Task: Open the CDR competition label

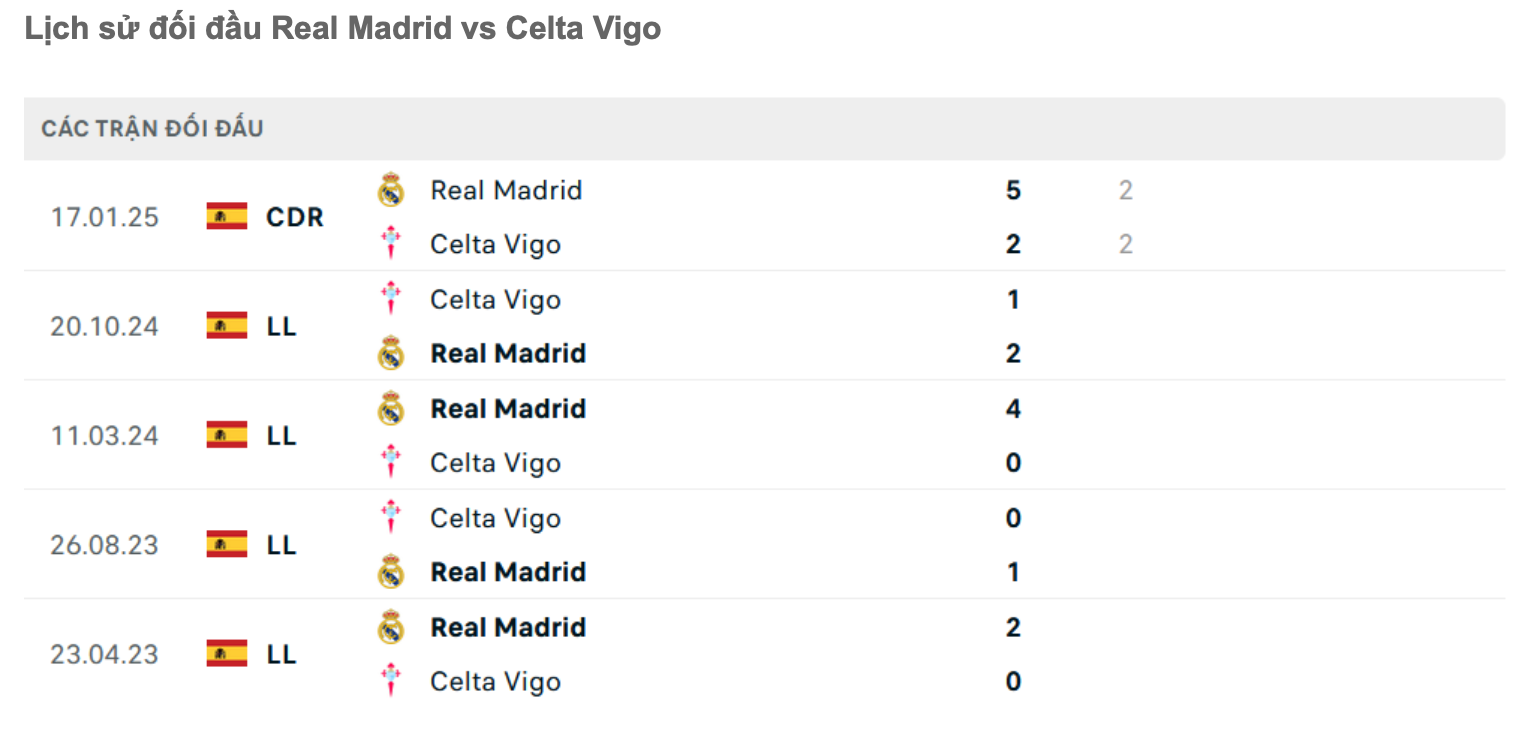Action: point(295,217)
